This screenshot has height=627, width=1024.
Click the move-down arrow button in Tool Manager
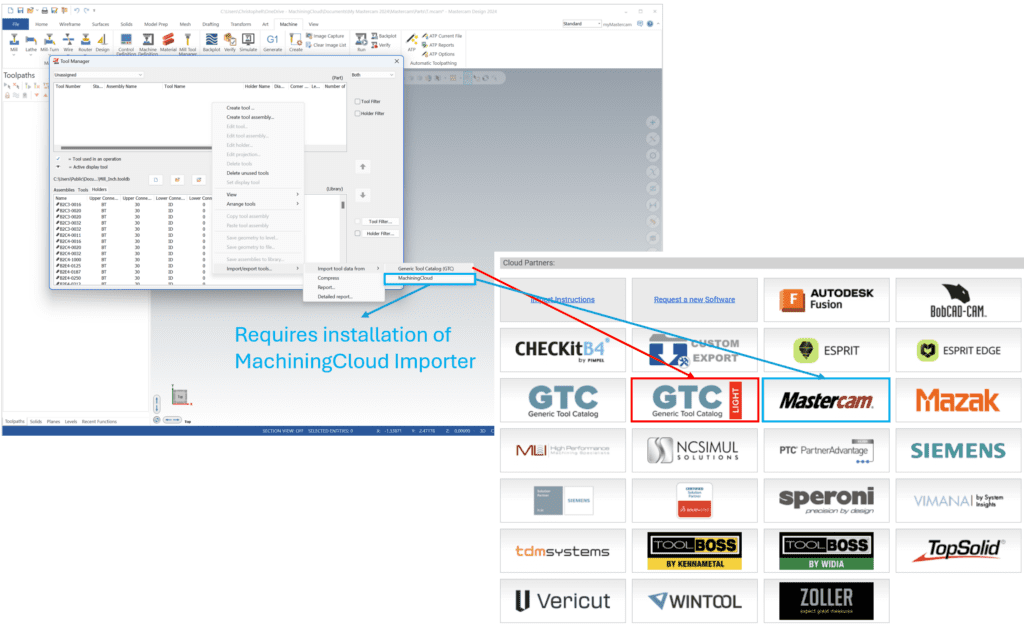pos(363,195)
